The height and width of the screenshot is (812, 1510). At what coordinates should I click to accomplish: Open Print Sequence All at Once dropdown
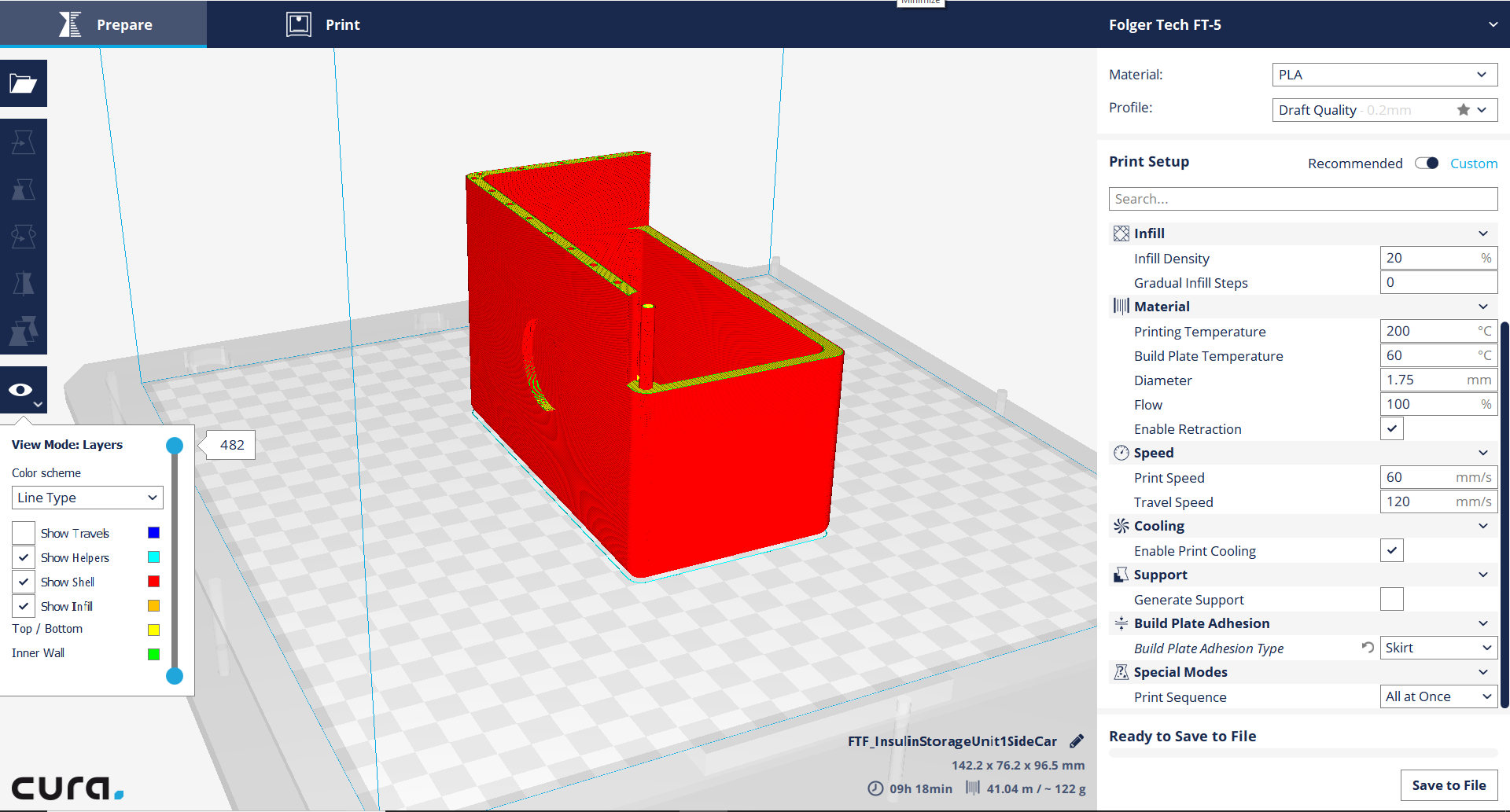coord(1439,696)
